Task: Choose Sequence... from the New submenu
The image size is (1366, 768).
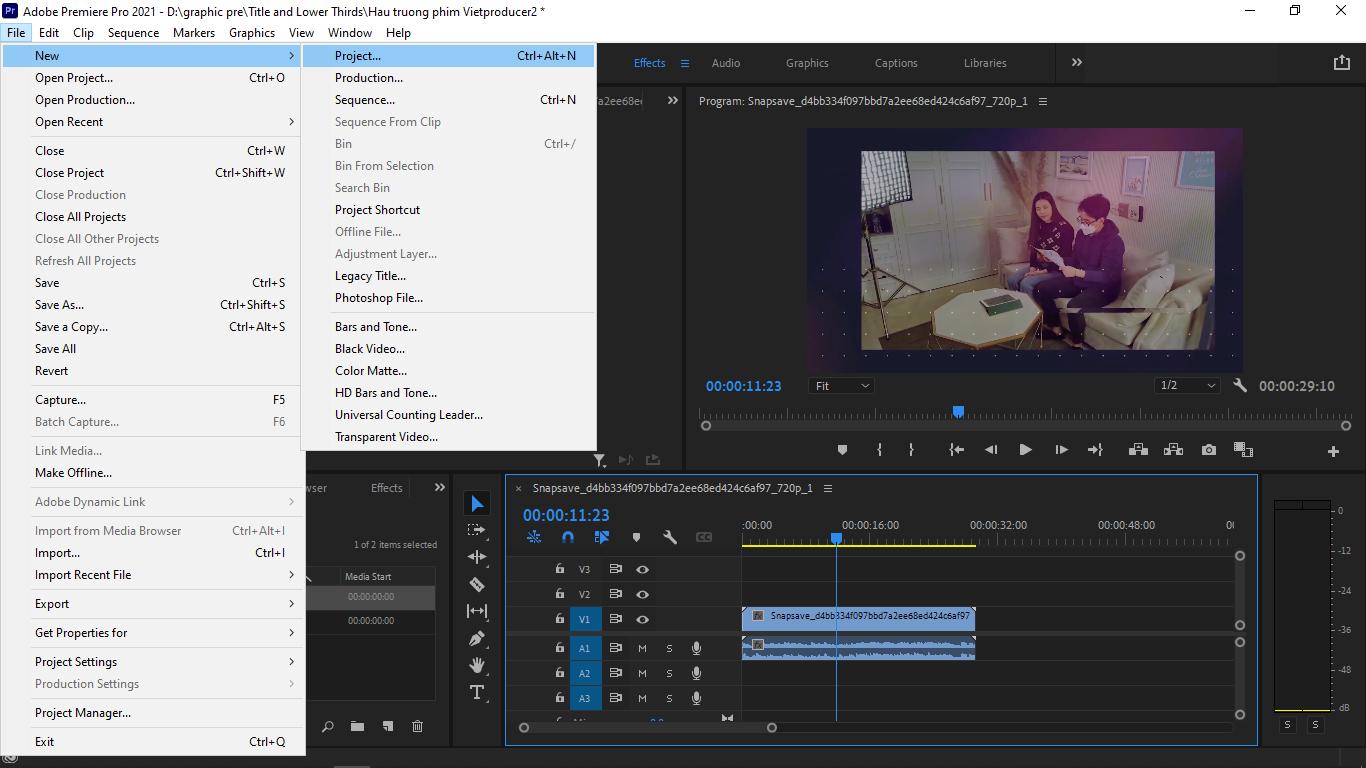Action: tap(365, 100)
